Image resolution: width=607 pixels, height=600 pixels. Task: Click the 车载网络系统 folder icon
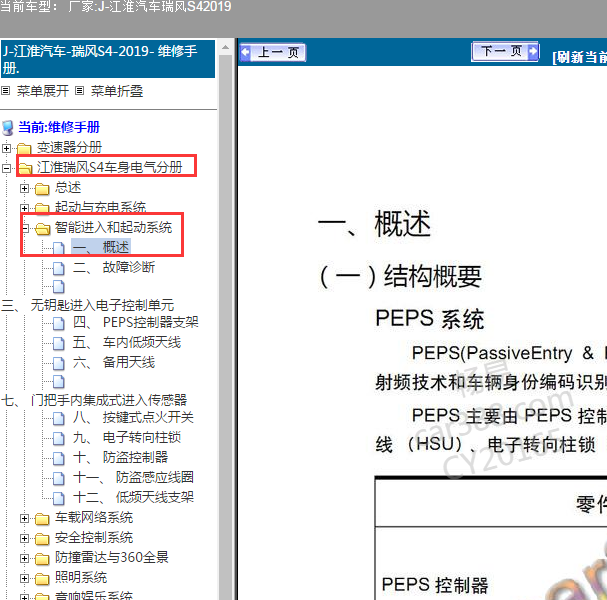[x=42, y=518]
